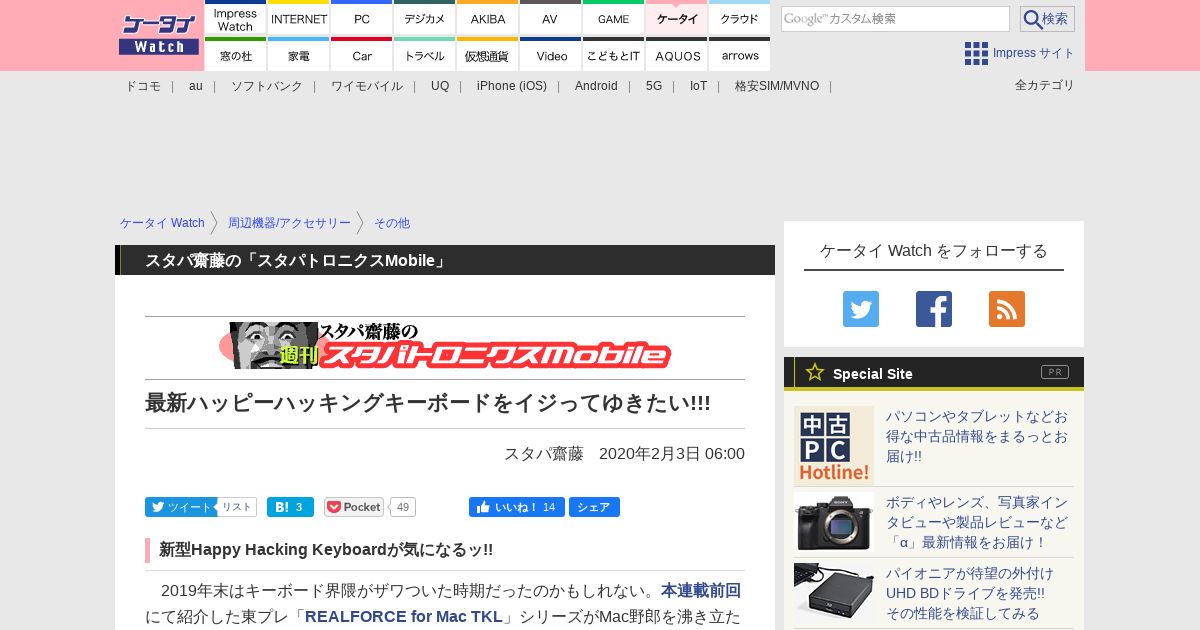
Task: Select the 5G category link
Action: [x=654, y=86]
